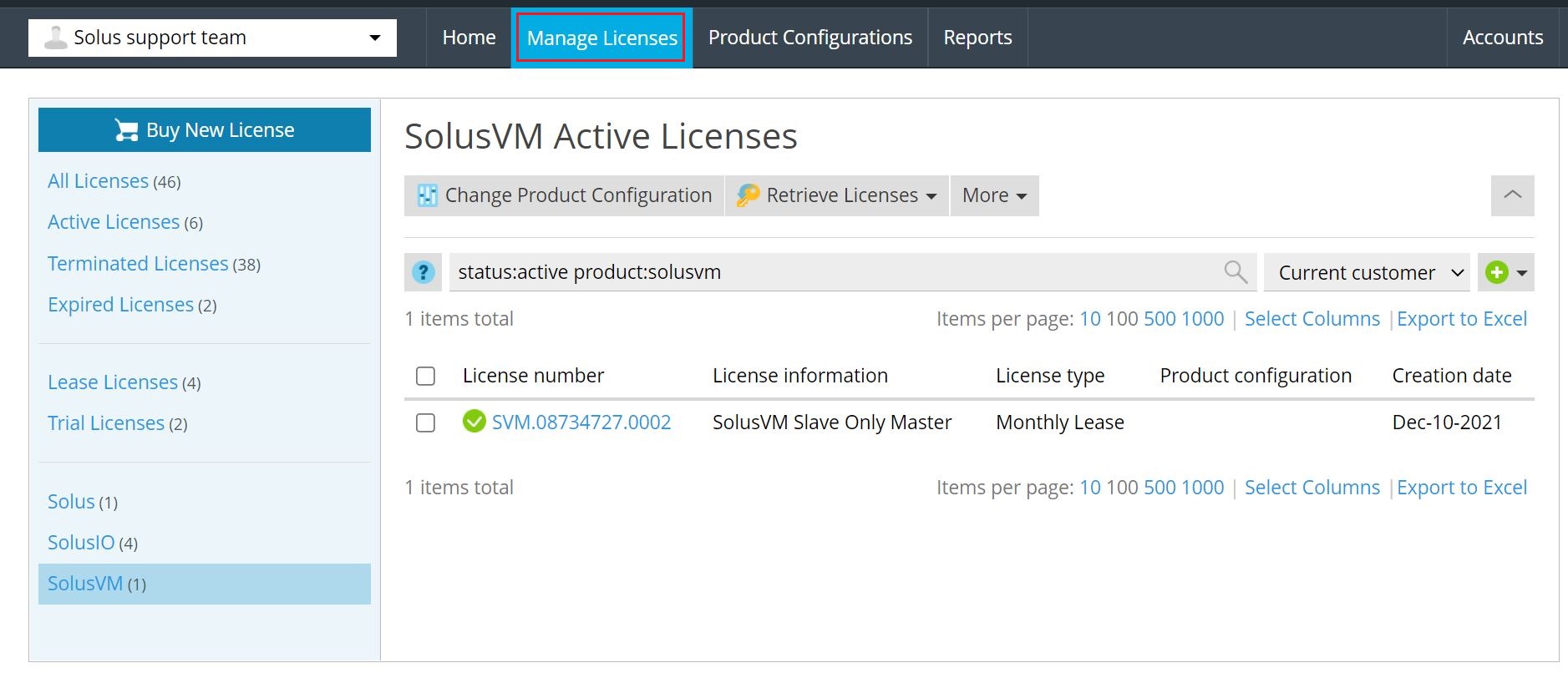Viewport: 1568px width, 673px height.
Task: Select the Manage Licenses tab
Action: pyautogui.click(x=601, y=38)
